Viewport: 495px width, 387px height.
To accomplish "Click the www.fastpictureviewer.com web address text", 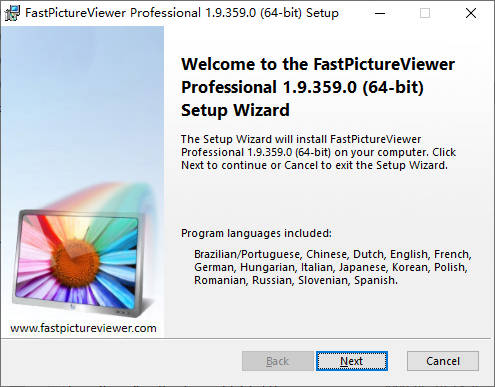I will (x=83, y=328).
